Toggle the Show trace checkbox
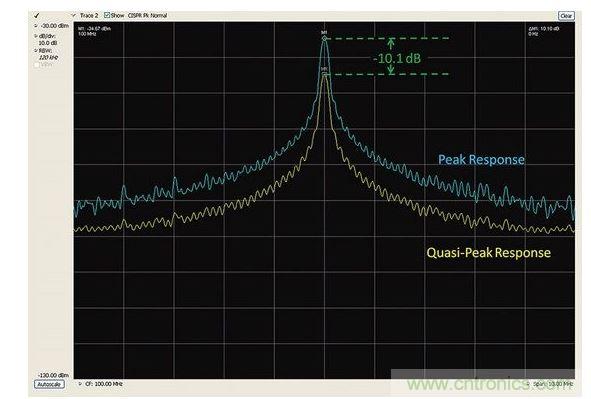This screenshot has width=591, height=399. click(107, 15)
